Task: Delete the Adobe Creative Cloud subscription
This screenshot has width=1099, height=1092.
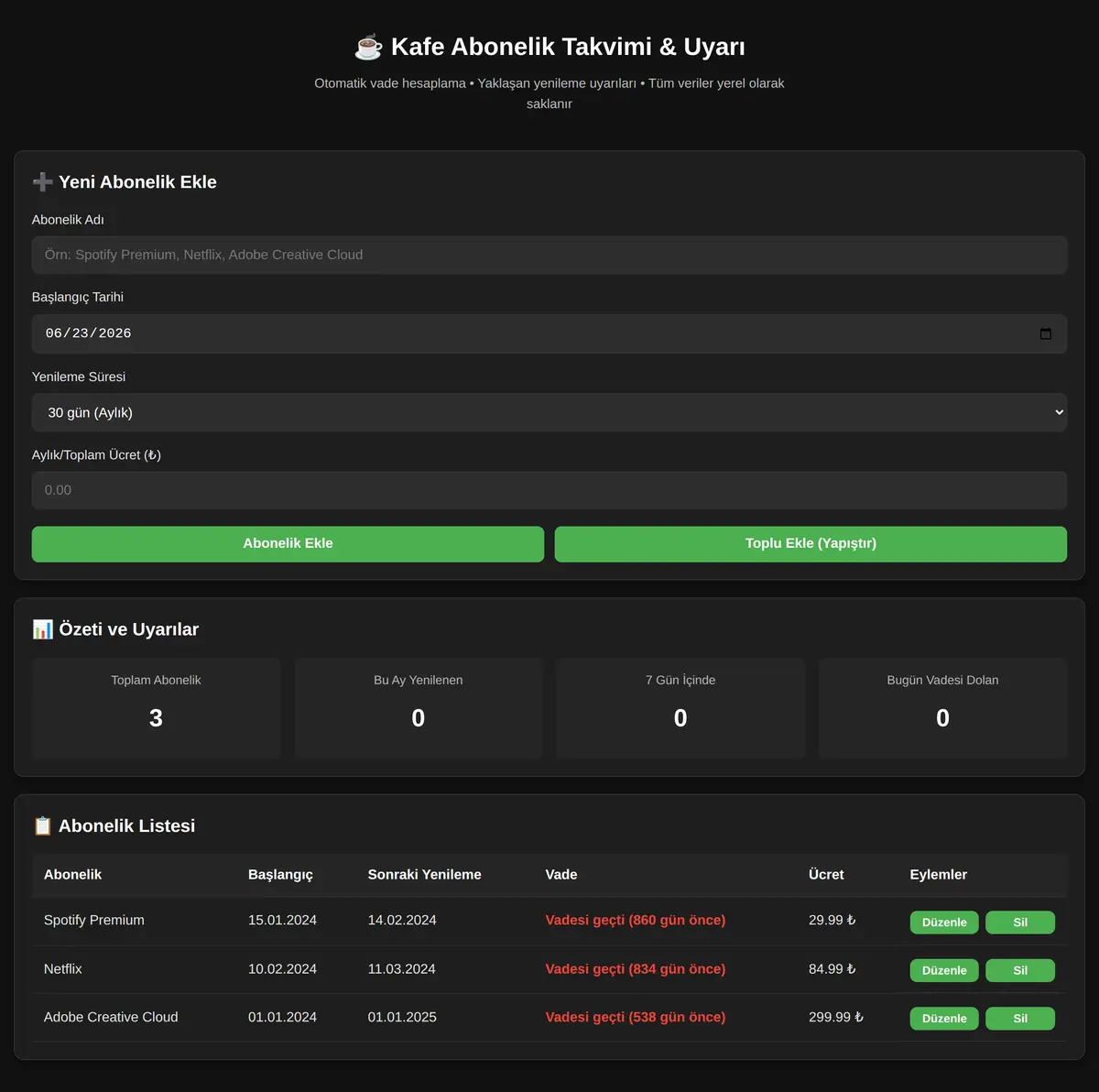Action: (1020, 1019)
